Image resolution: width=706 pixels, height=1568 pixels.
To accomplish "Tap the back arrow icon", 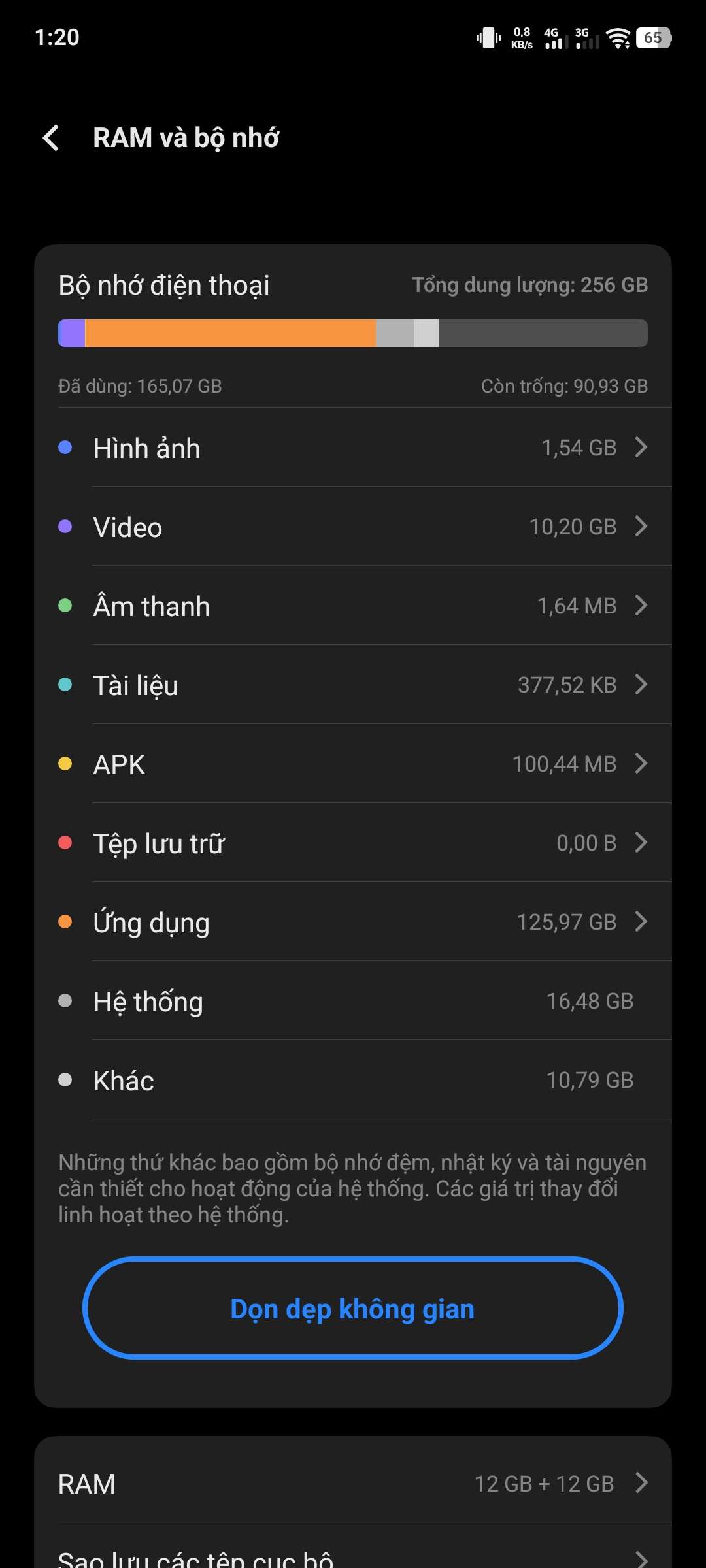I will [x=51, y=138].
